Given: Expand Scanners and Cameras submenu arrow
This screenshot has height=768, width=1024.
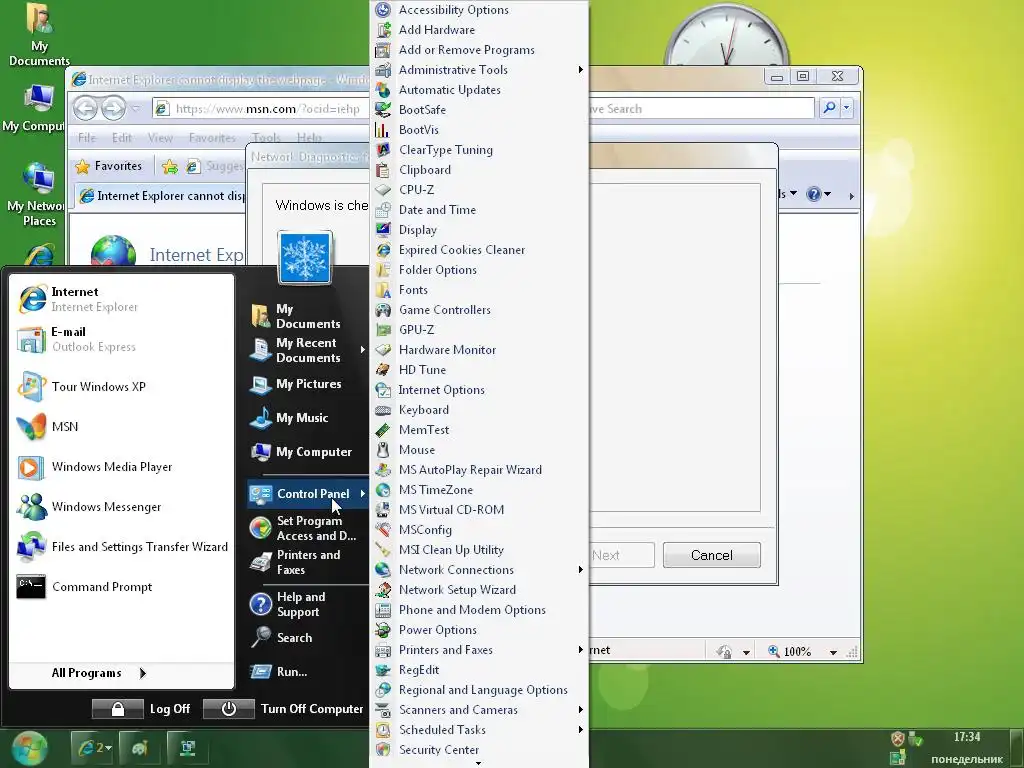Looking at the screenshot, I should coord(581,710).
